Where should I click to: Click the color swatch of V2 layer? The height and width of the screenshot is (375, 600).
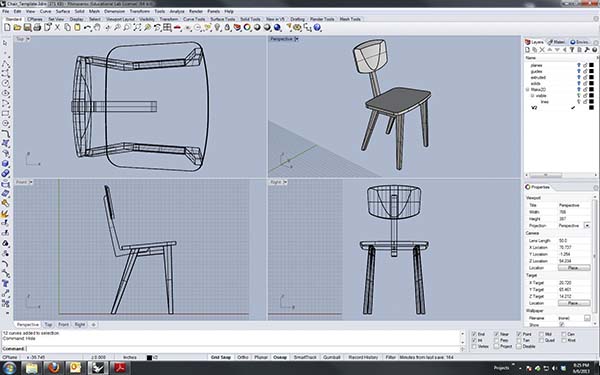click(x=592, y=108)
